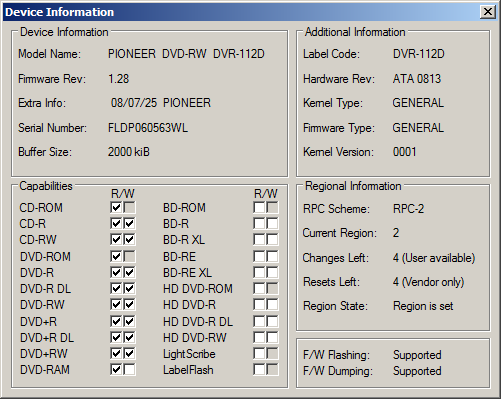Toggle the DVD-R read checkbox
The image size is (501, 399).
tap(116, 272)
